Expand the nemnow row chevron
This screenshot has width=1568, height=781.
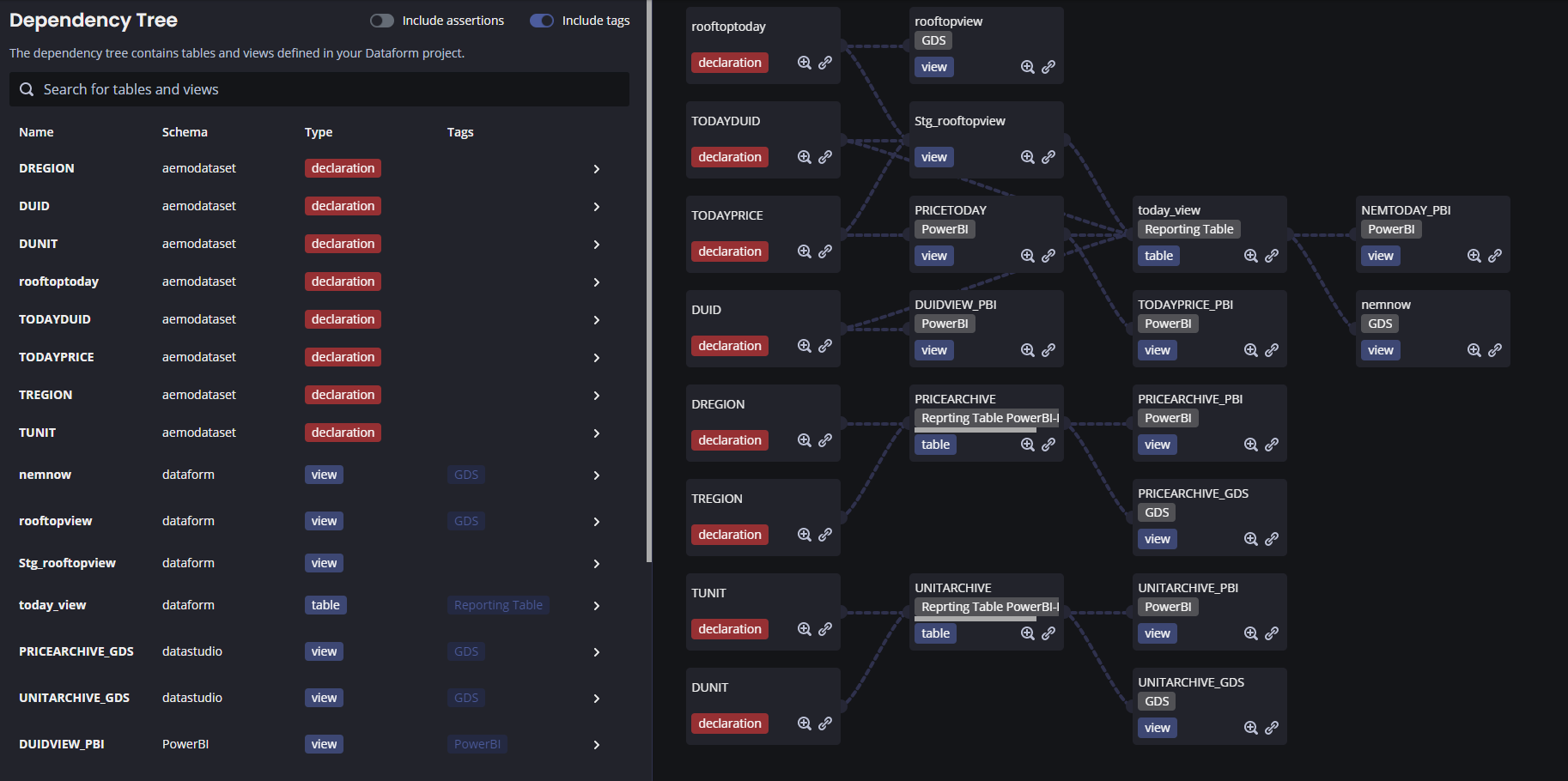pyautogui.click(x=596, y=475)
